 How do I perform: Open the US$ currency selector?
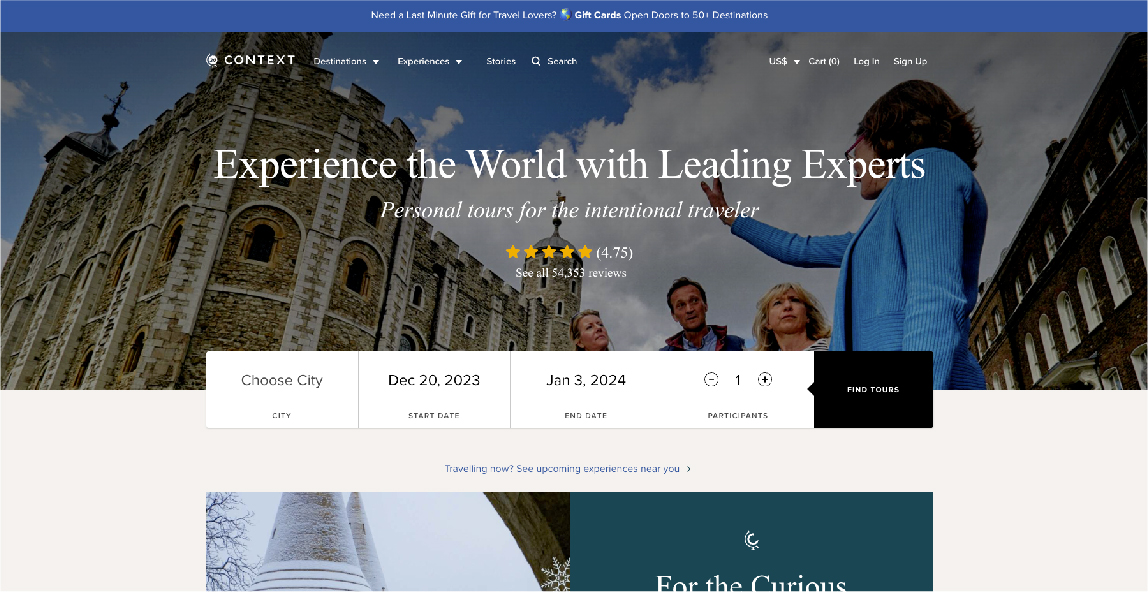pyautogui.click(x=781, y=61)
